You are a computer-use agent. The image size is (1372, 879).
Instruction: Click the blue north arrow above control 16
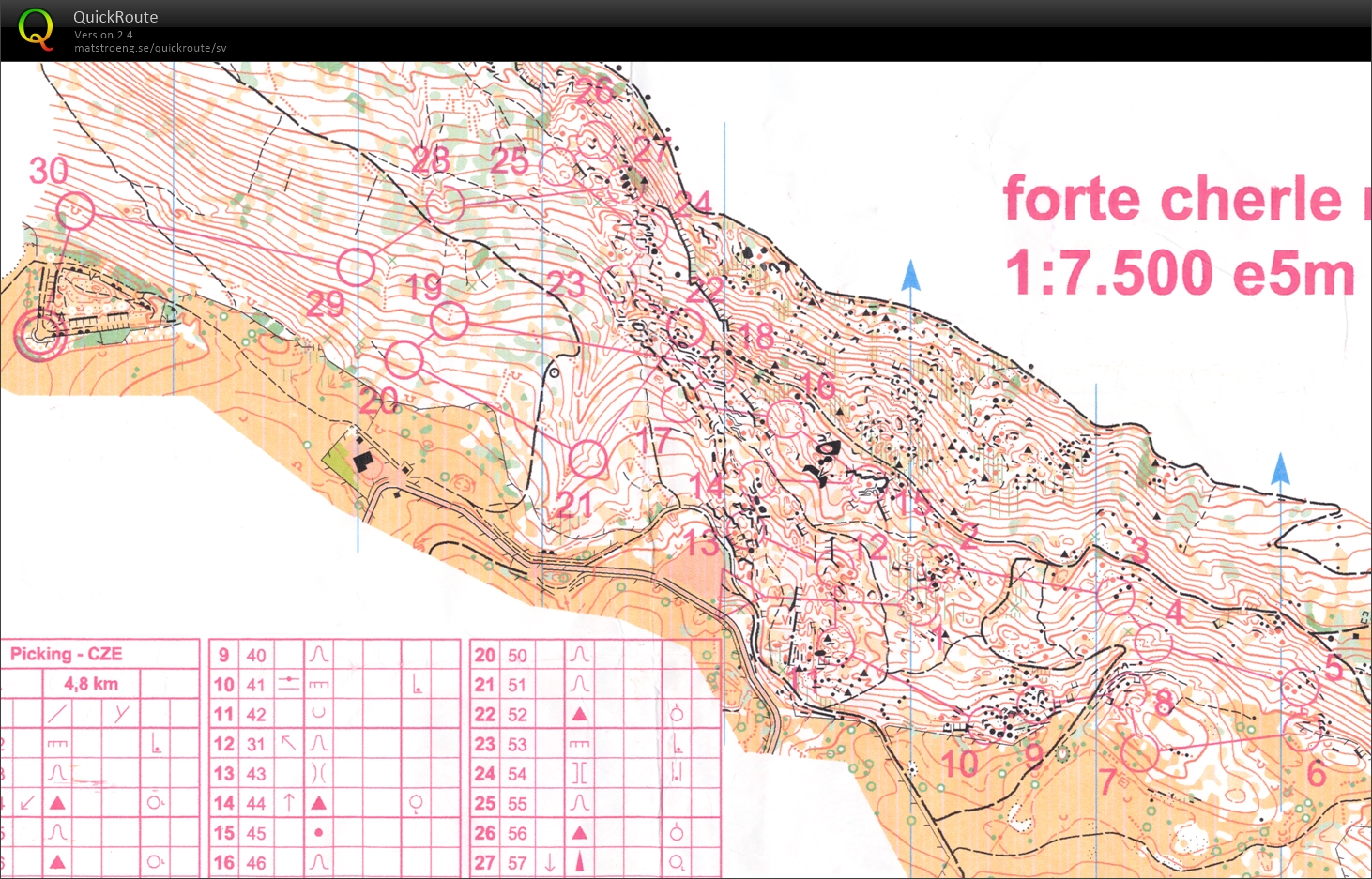910,276
